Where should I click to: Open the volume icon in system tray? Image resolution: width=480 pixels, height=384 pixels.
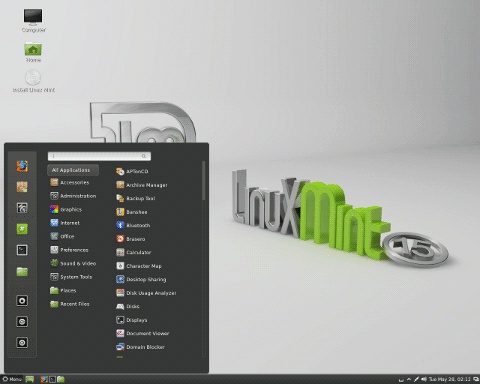tap(424, 379)
